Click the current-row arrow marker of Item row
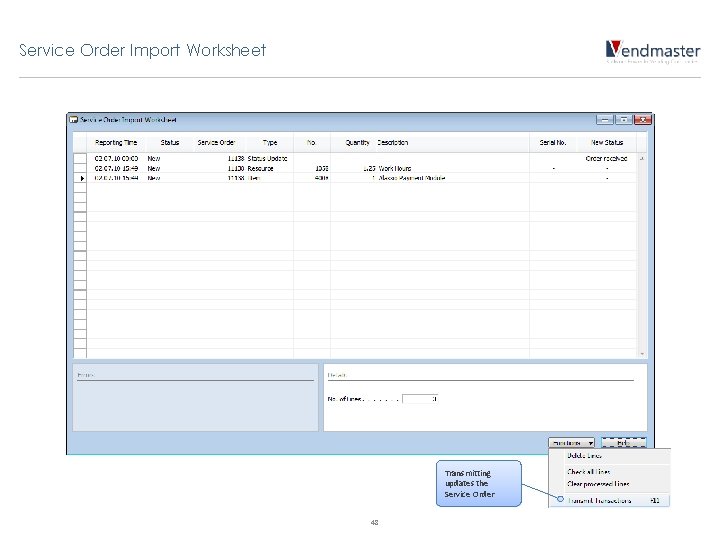 click(x=81, y=178)
